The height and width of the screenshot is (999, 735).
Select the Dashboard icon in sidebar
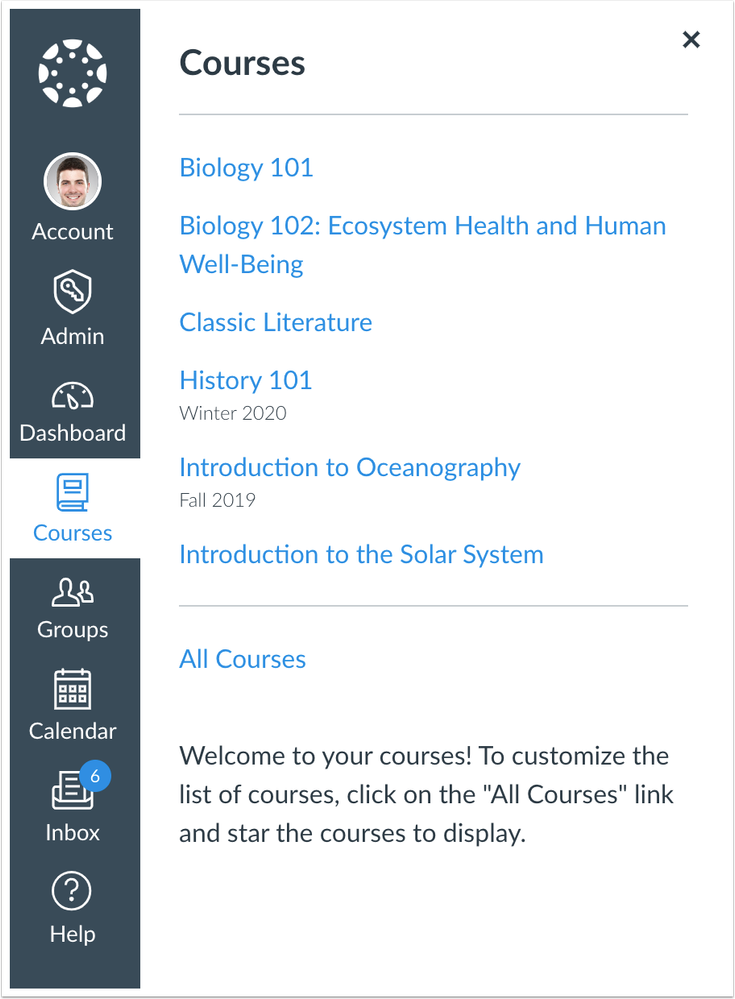[x=72, y=396]
